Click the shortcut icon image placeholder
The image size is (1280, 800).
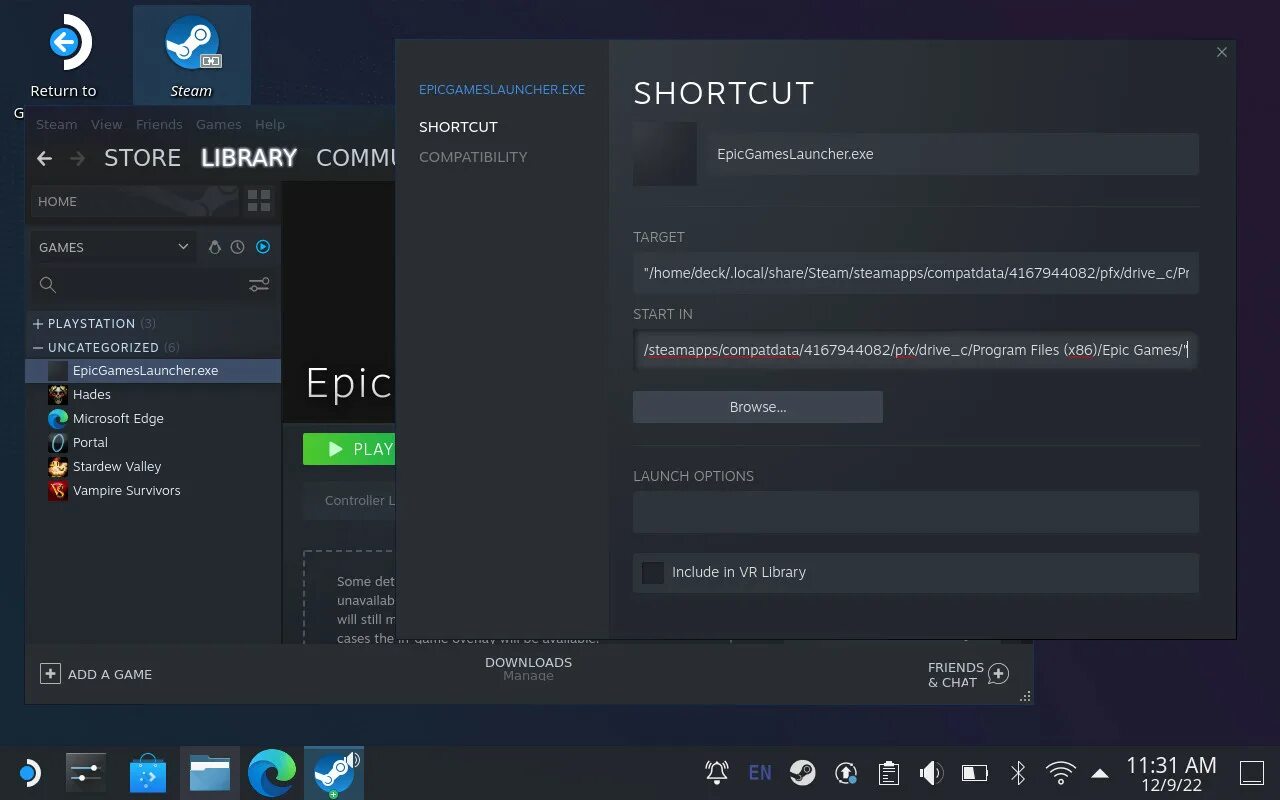[665, 154]
